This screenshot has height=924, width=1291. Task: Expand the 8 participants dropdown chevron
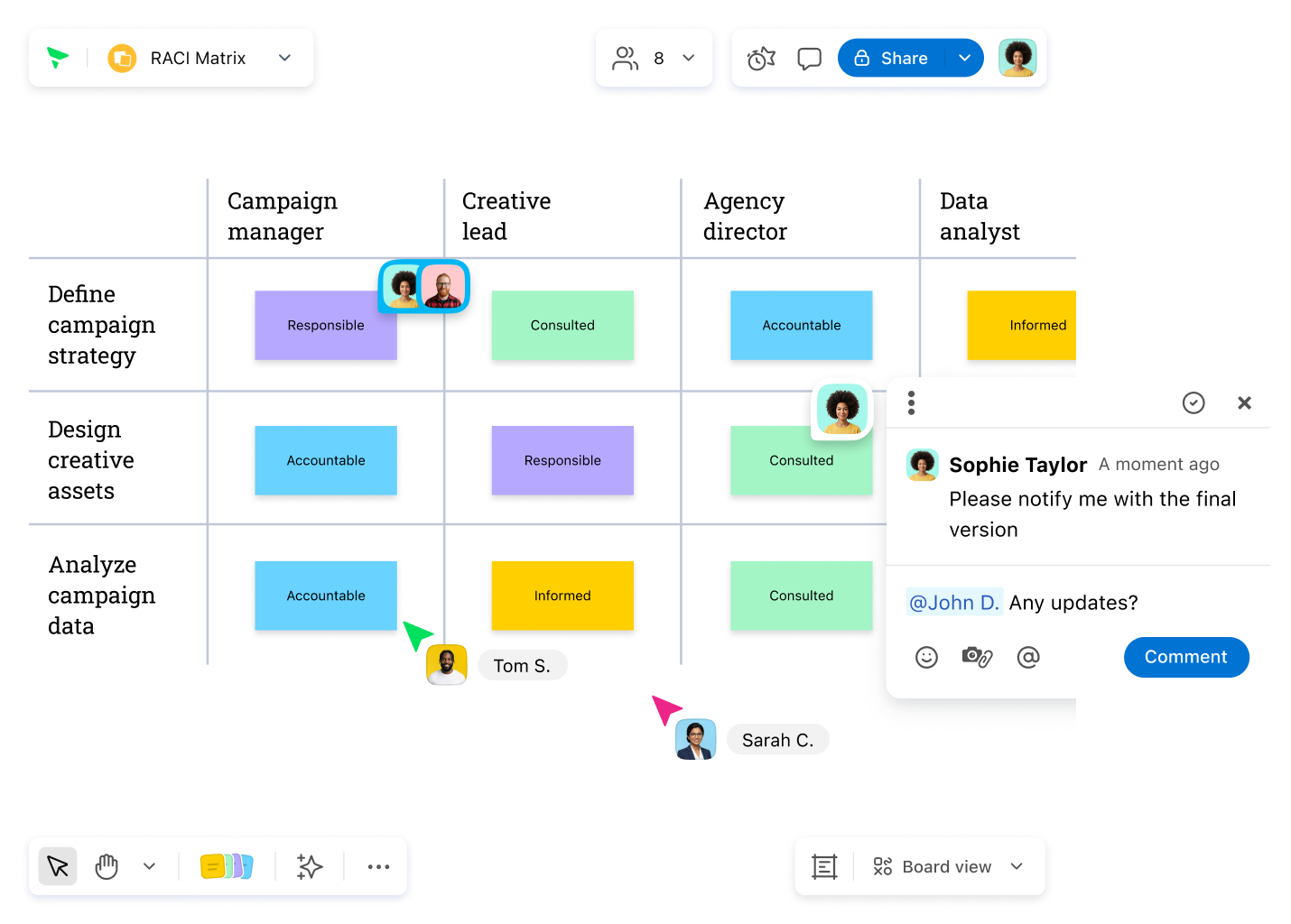coord(689,58)
